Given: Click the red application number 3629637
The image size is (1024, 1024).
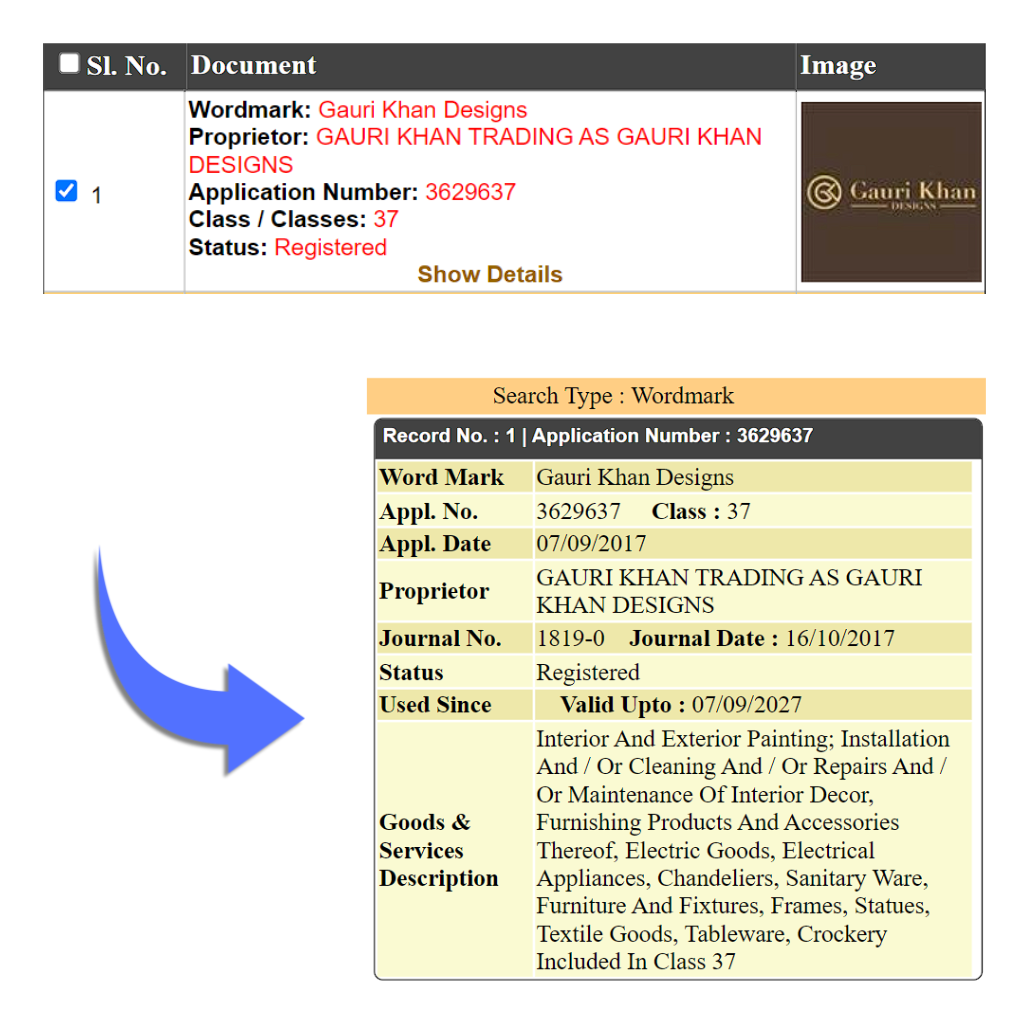Looking at the screenshot, I should pos(470,192).
